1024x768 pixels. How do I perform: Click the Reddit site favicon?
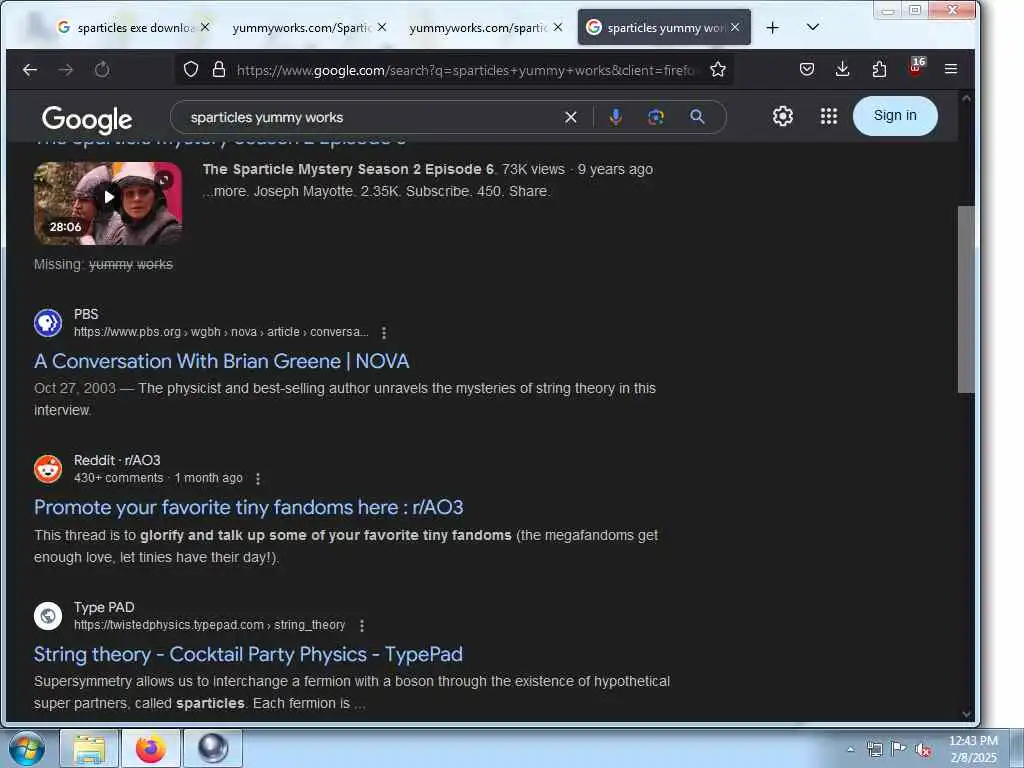pos(48,469)
